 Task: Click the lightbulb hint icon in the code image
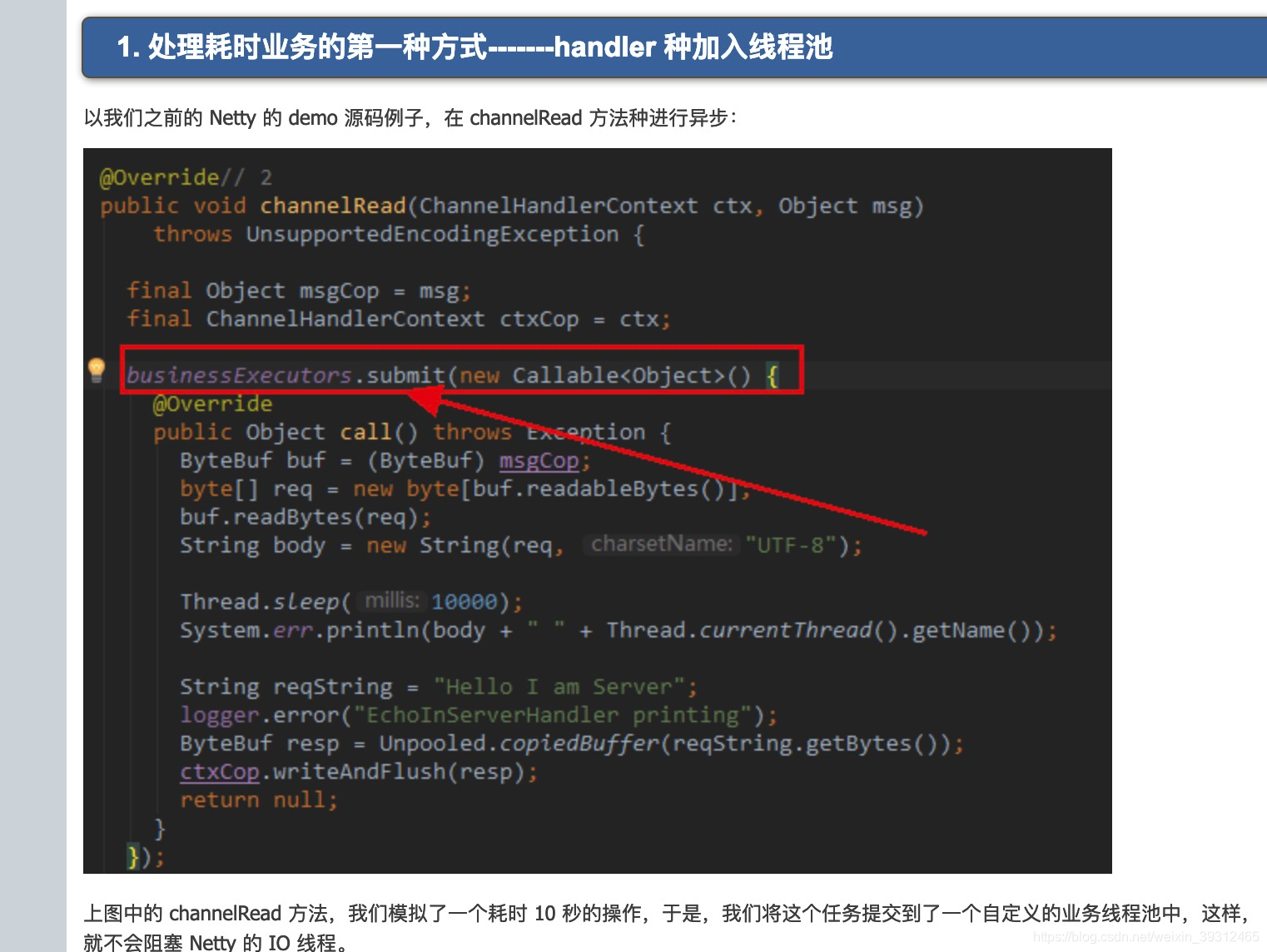[97, 369]
